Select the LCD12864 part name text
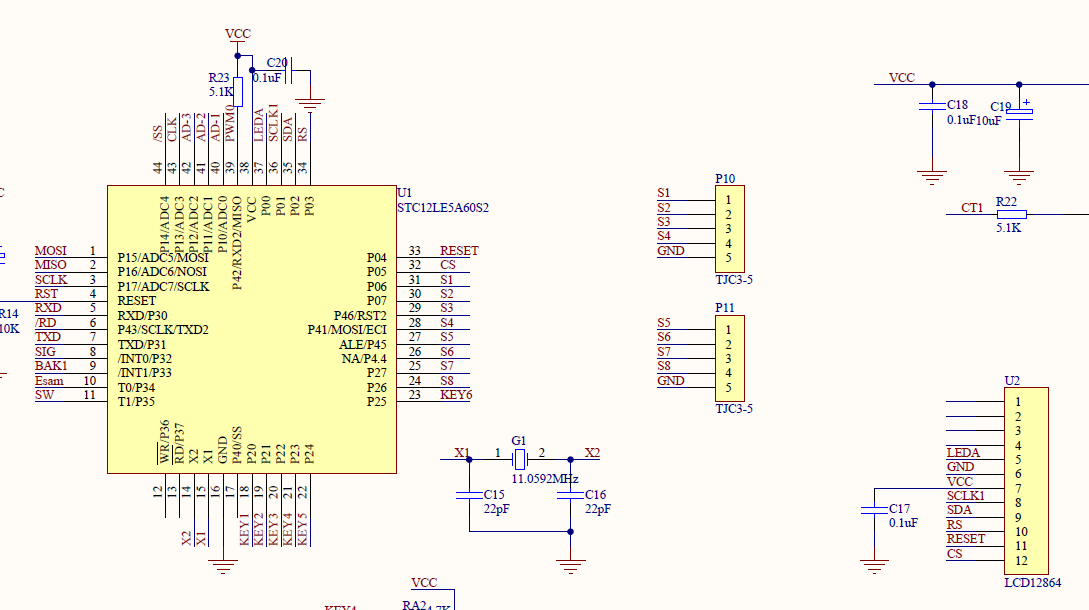 coord(1033,583)
